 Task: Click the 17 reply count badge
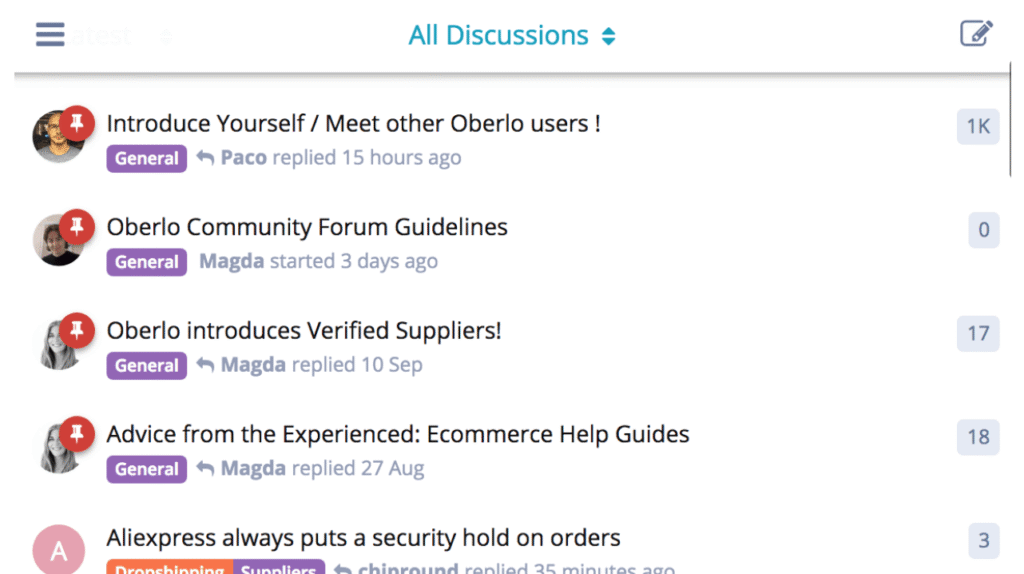tap(978, 333)
